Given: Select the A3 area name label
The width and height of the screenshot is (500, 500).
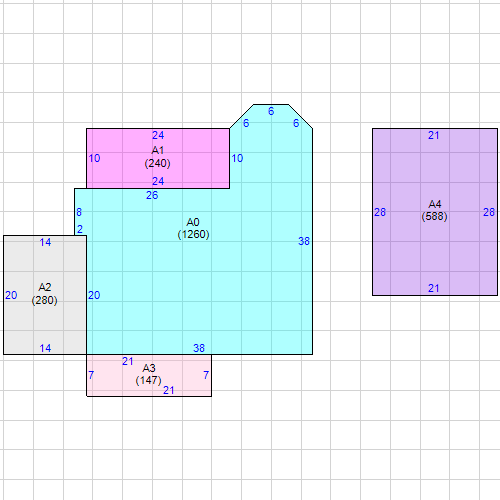Looking at the screenshot, I should (x=149, y=368).
